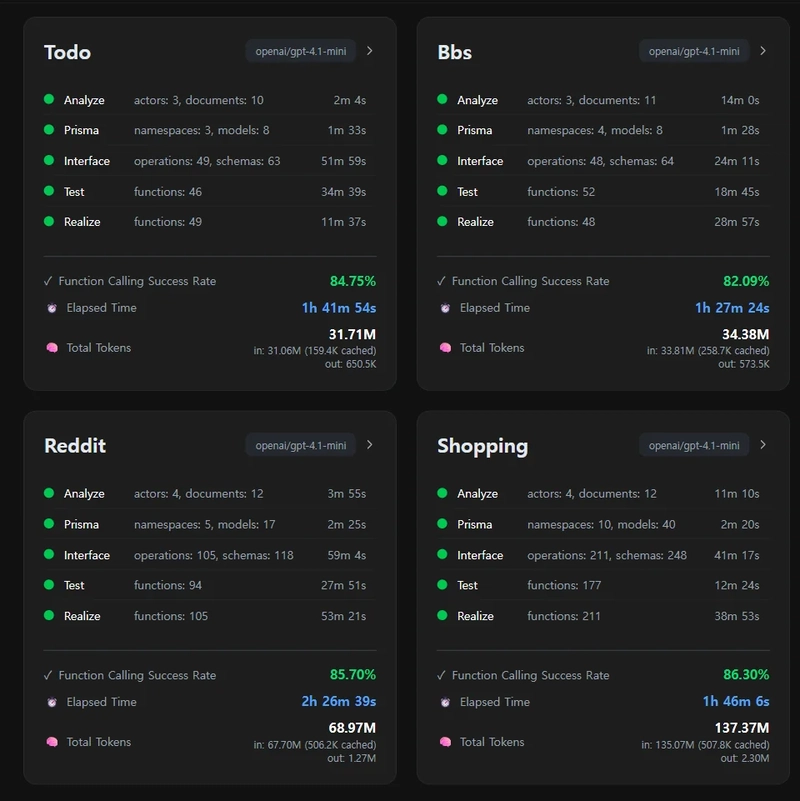
Task: Click the openai/gpt-4.1-mini badge on Shopping
Action: (694, 445)
